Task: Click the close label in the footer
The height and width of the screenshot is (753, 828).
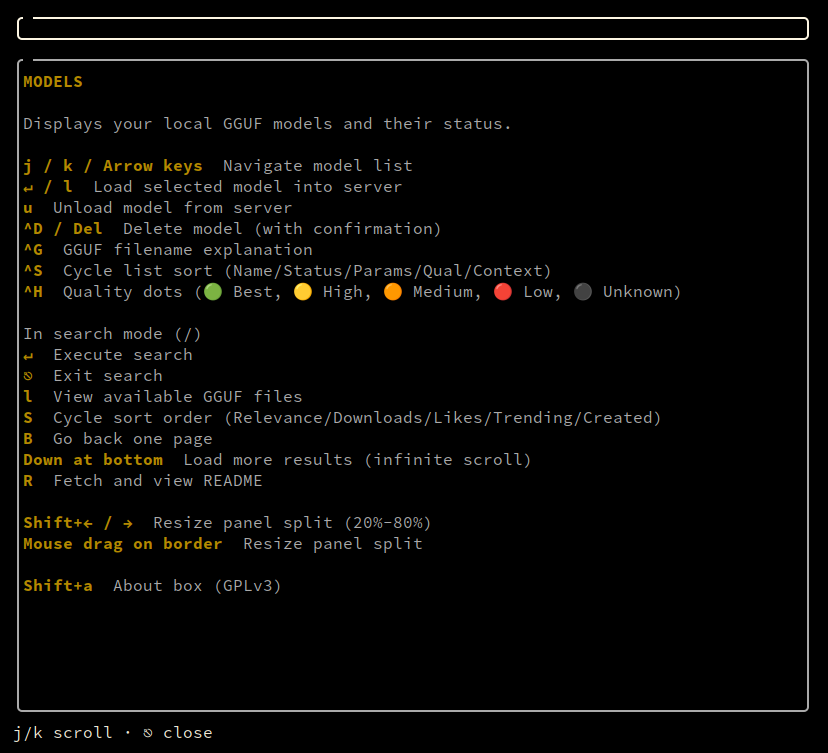Action: click(x=187, y=733)
